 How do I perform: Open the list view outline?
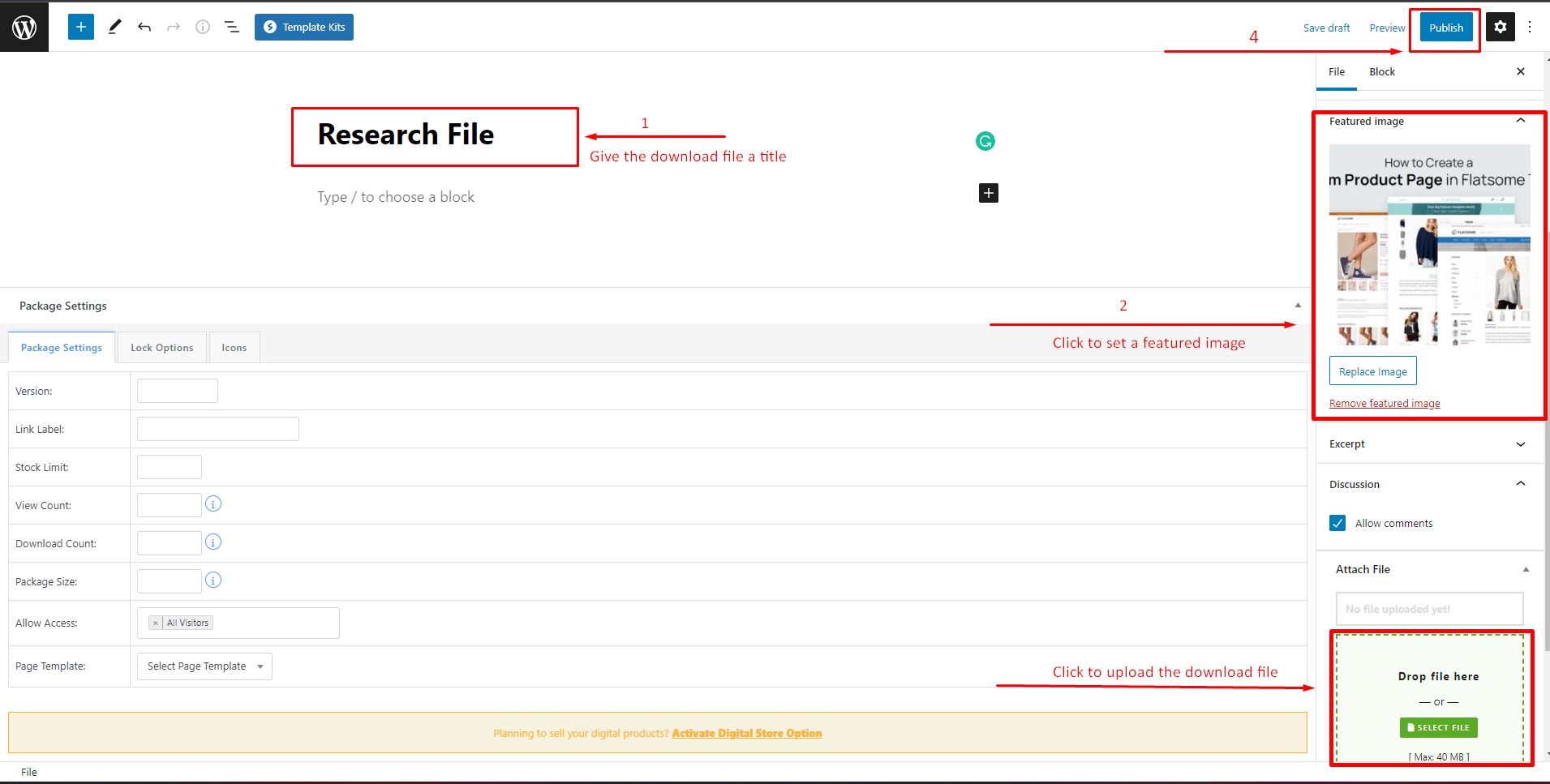(232, 27)
